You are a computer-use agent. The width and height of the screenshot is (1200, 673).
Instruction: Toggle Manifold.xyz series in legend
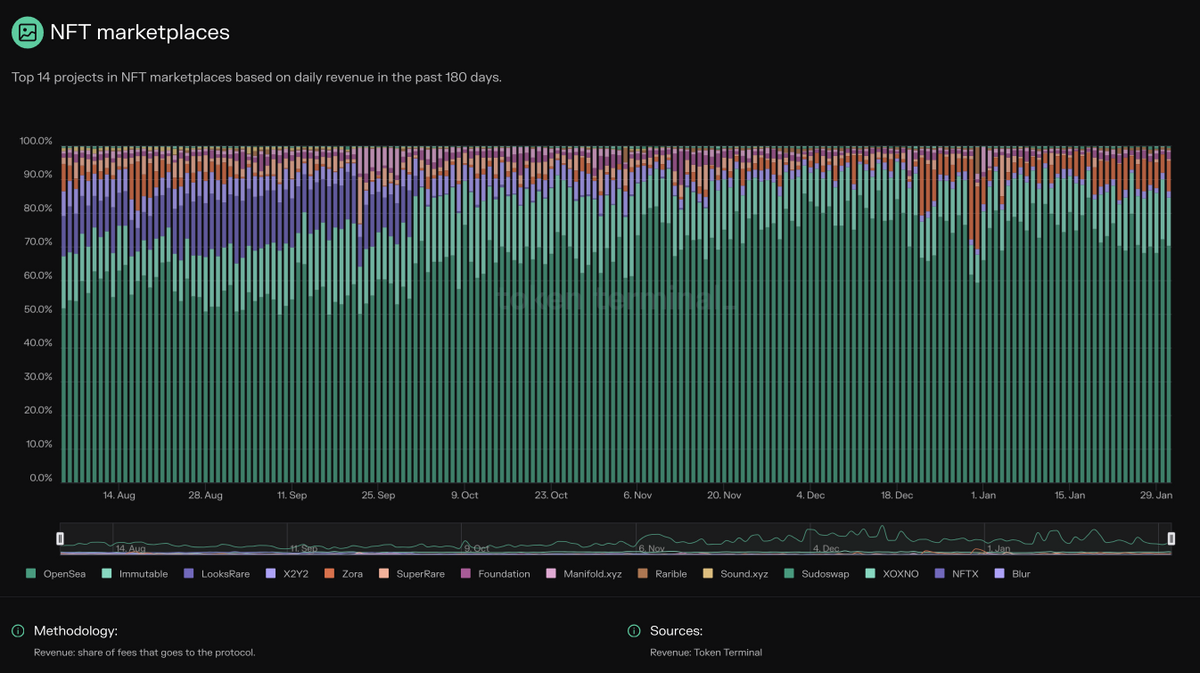(584, 574)
